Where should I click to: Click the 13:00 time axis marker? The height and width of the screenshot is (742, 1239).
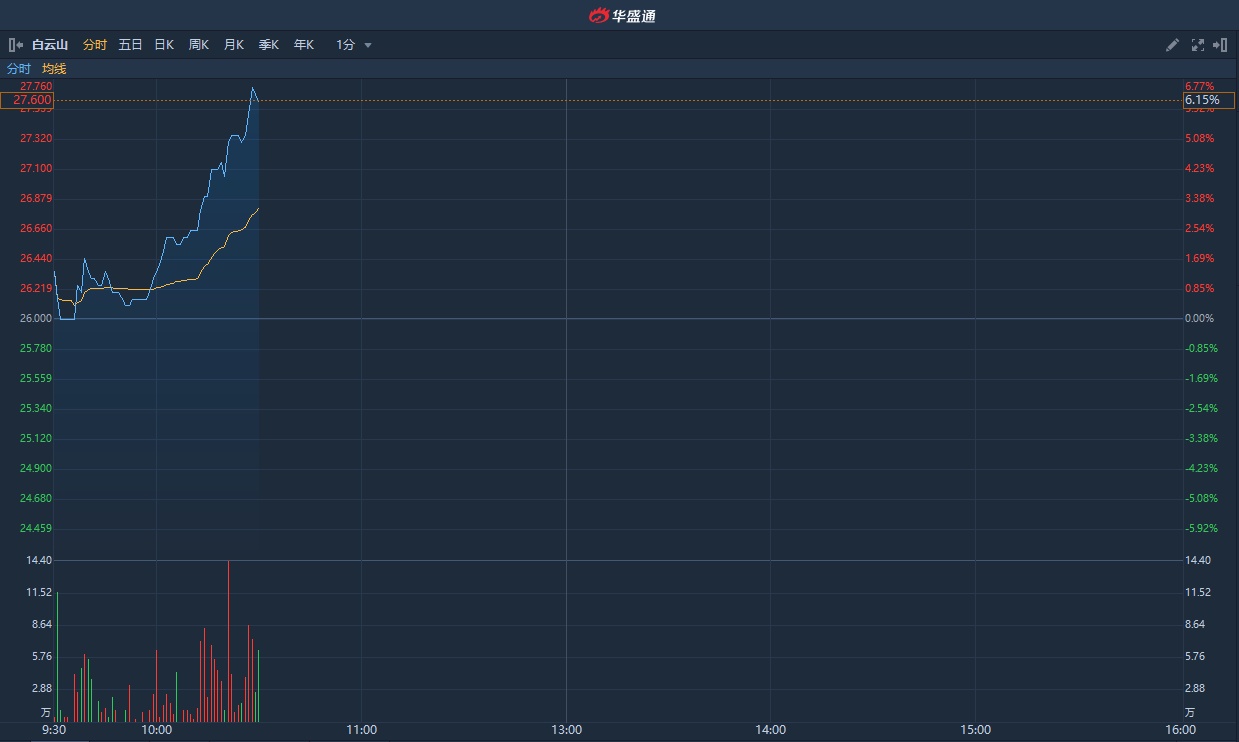pos(566,730)
